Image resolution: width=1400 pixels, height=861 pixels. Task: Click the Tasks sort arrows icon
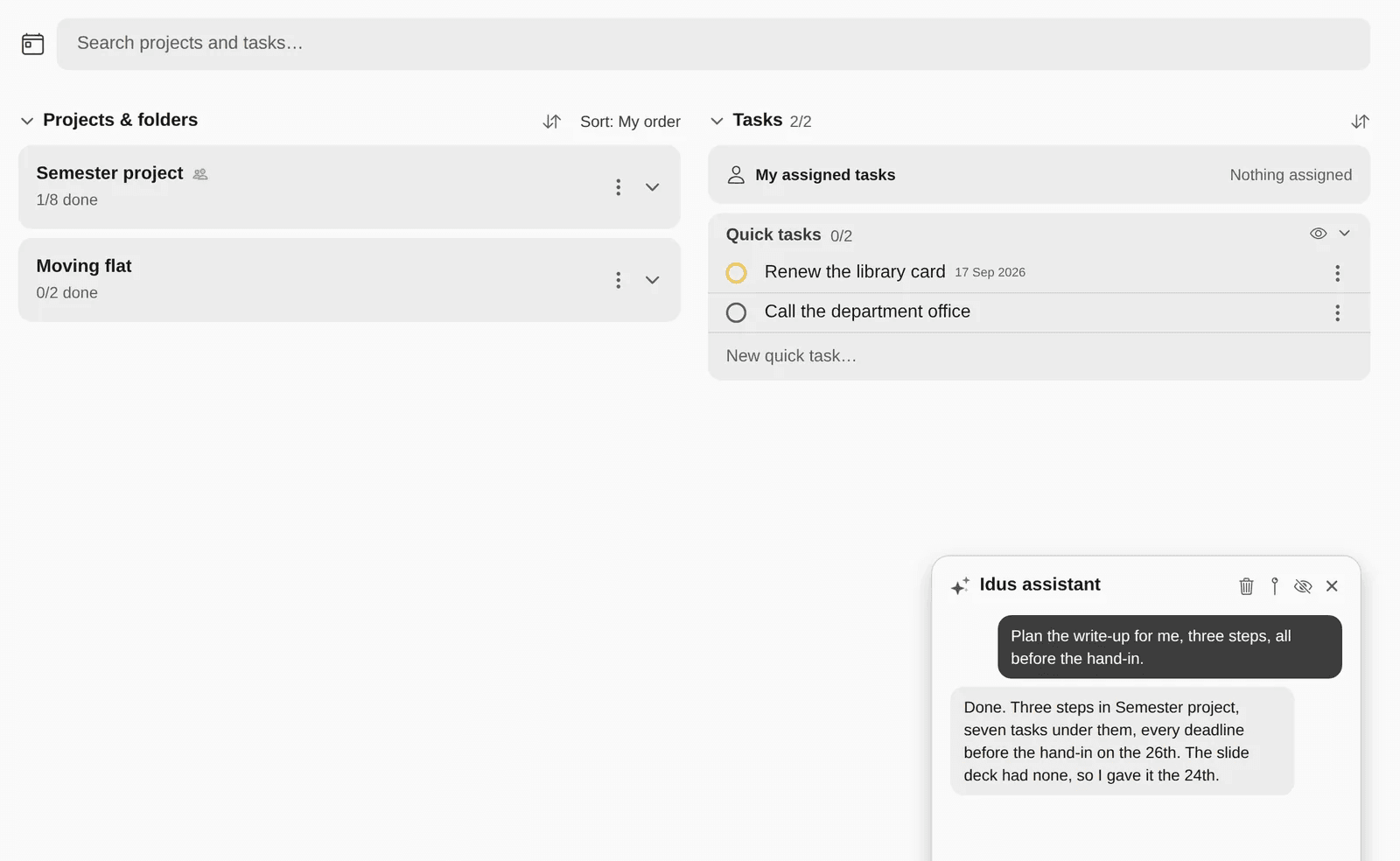(x=1360, y=122)
